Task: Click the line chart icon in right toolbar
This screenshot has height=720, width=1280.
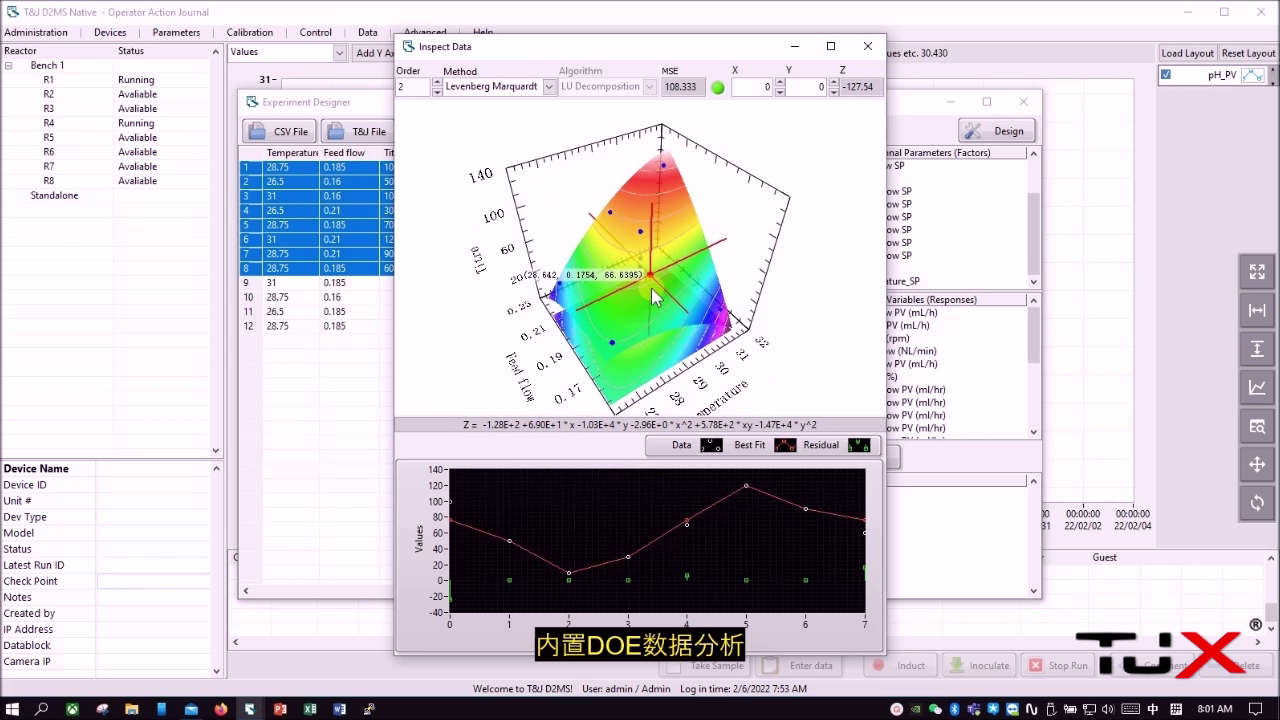Action: 1257,388
